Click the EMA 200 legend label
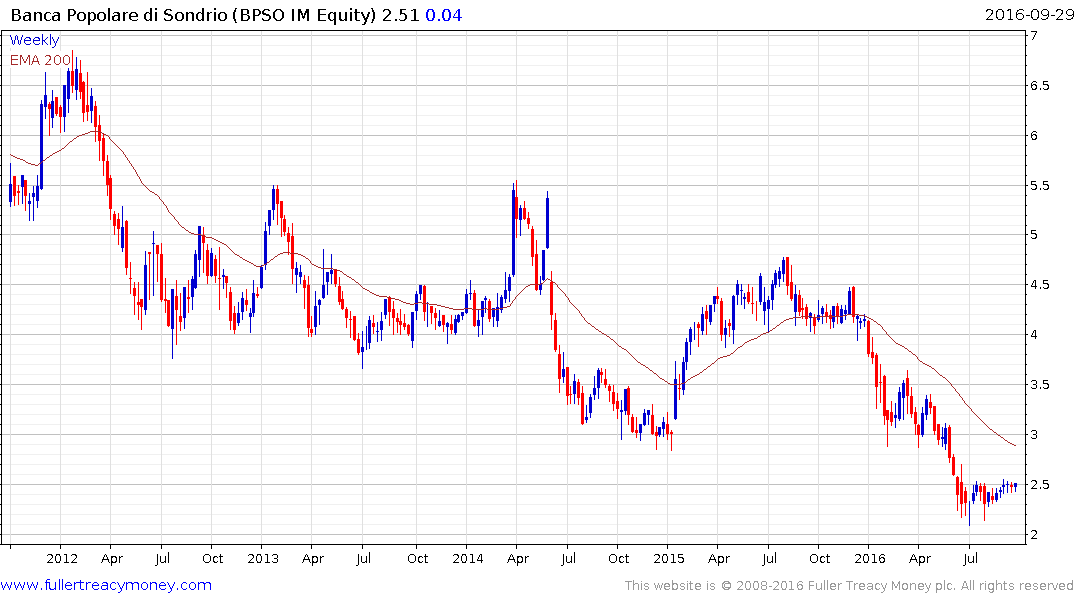 pos(40,60)
